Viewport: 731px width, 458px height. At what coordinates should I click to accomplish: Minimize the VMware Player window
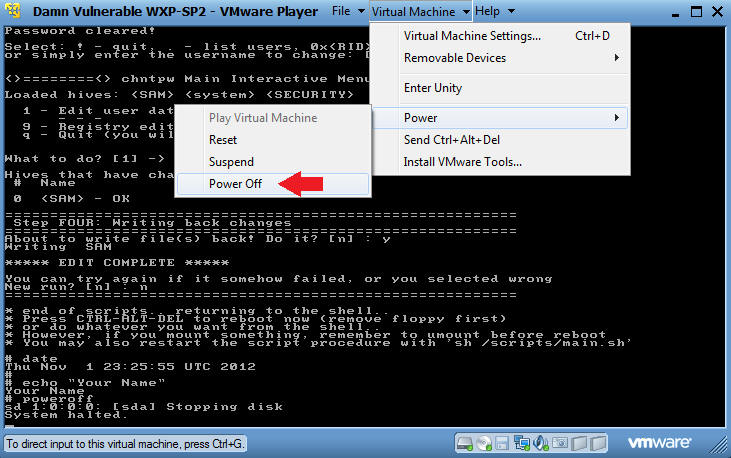click(x=676, y=15)
